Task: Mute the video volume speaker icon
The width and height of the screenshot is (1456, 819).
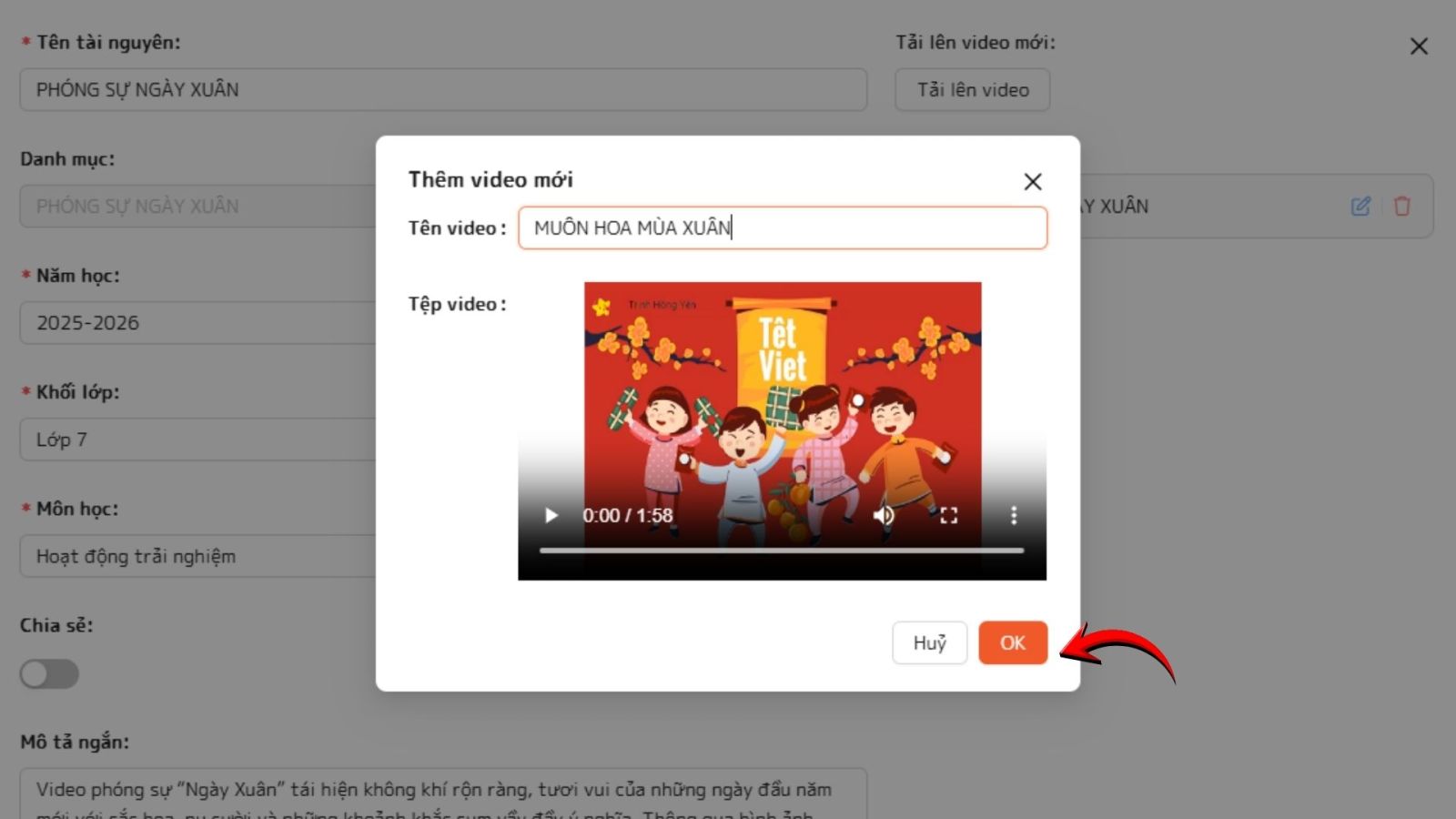Action: (883, 516)
